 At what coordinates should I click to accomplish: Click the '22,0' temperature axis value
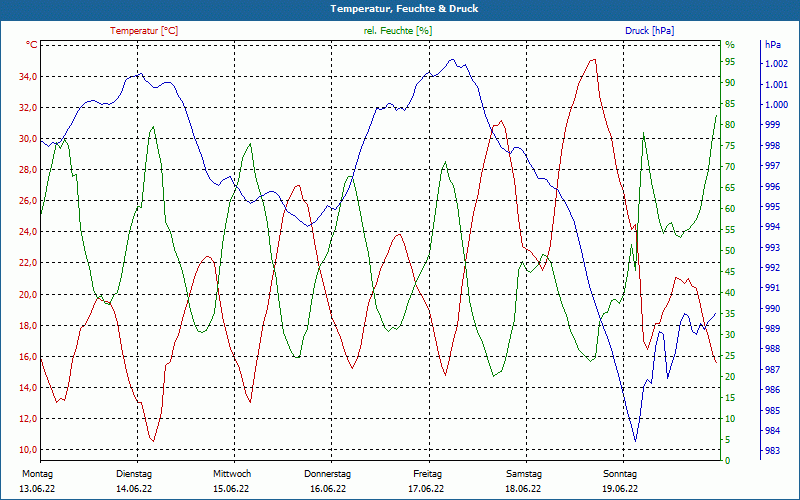(28, 263)
